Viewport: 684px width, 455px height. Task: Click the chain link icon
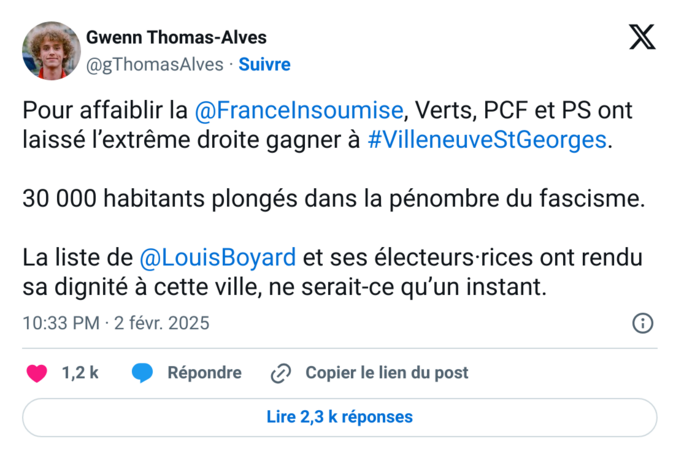[x=281, y=373]
